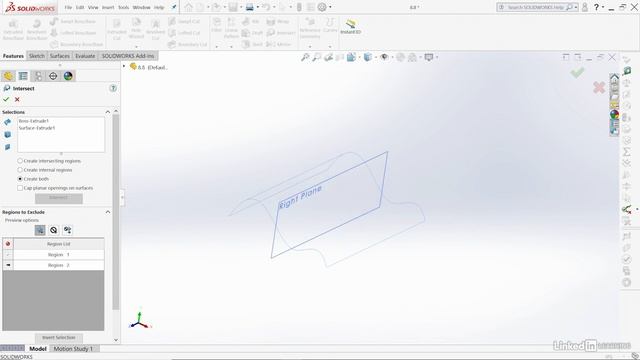Open the View menu
640x360 pixels.
coord(93,7)
